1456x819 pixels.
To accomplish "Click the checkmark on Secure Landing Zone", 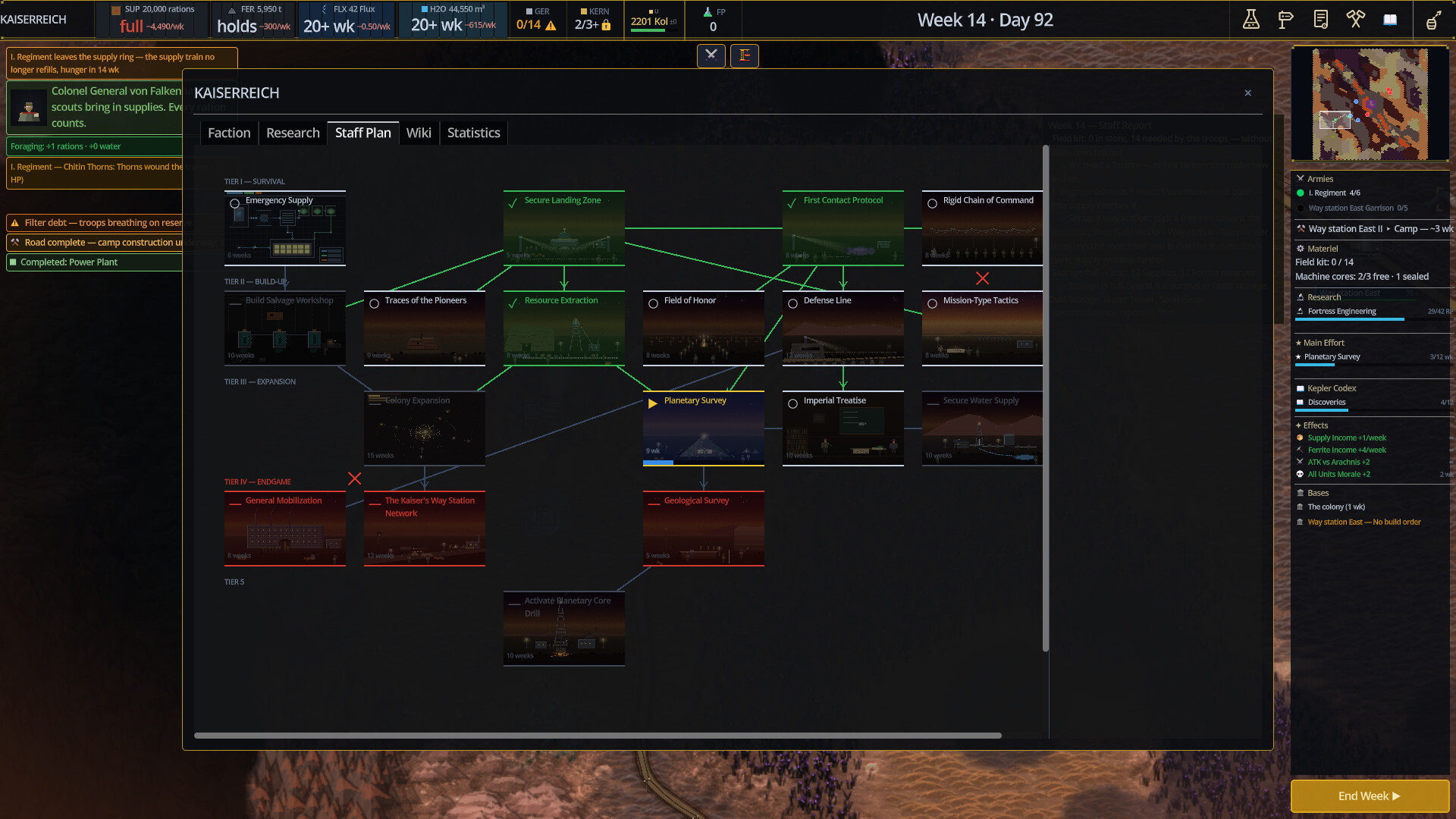I will (513, 203).
